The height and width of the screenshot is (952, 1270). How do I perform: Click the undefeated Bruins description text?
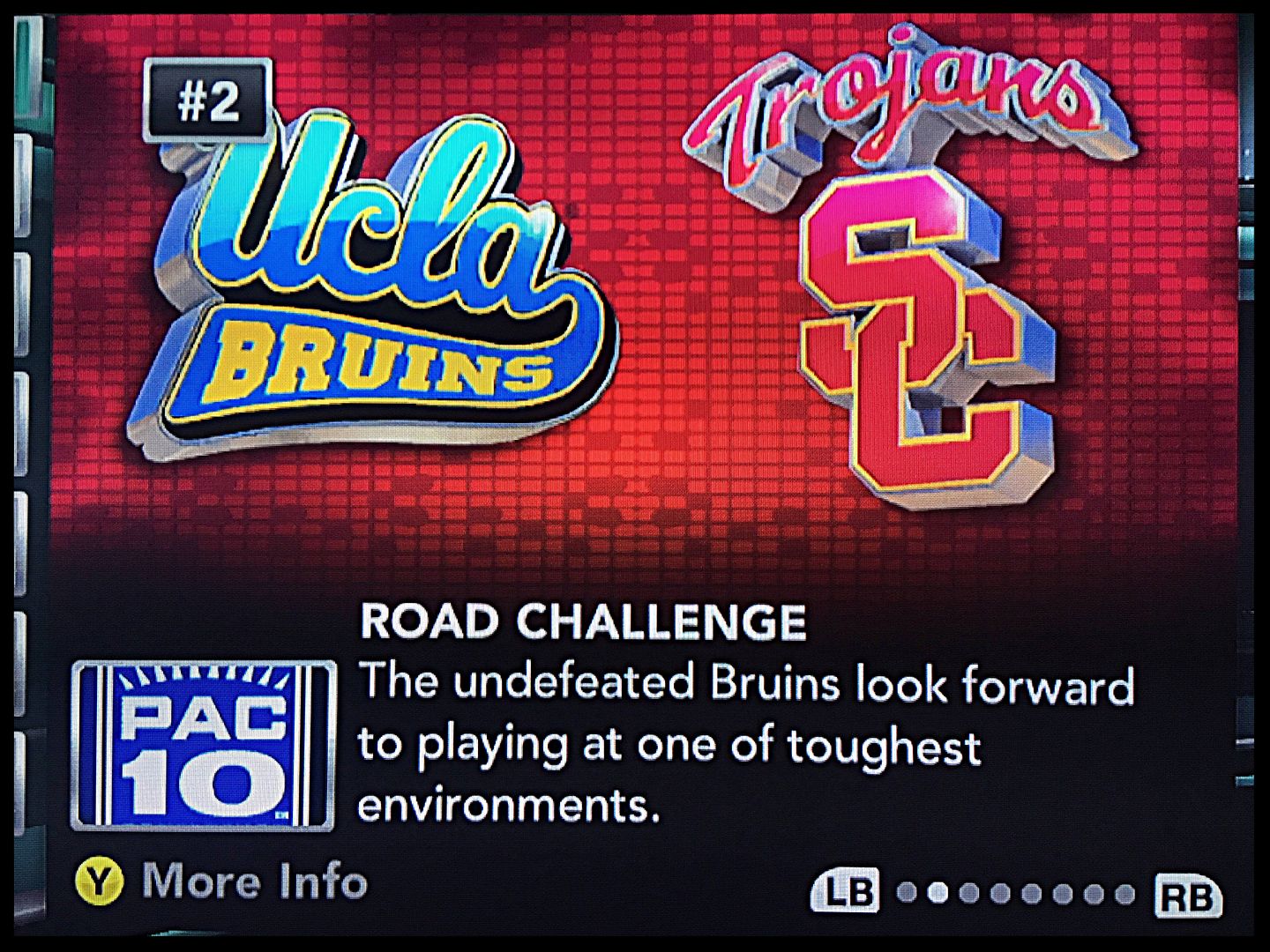[746, 742]
